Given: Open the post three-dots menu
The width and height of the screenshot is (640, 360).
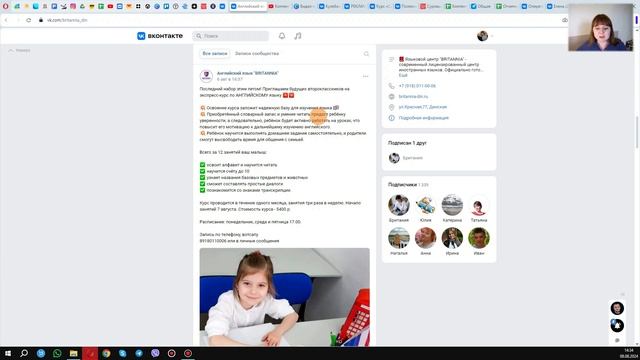Looking at the screenshot, I should (x=365, y=76).
